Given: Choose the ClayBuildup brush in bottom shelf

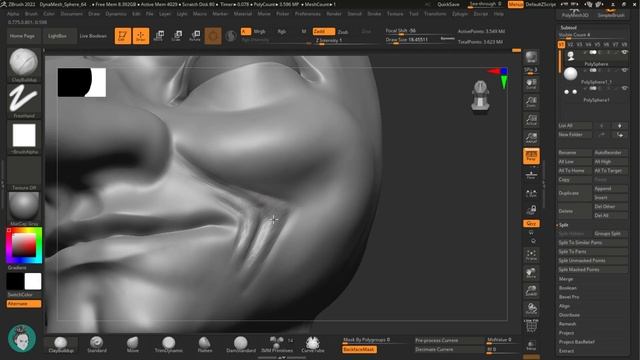Looking at the screenshot, I should [x=61, y=344].
